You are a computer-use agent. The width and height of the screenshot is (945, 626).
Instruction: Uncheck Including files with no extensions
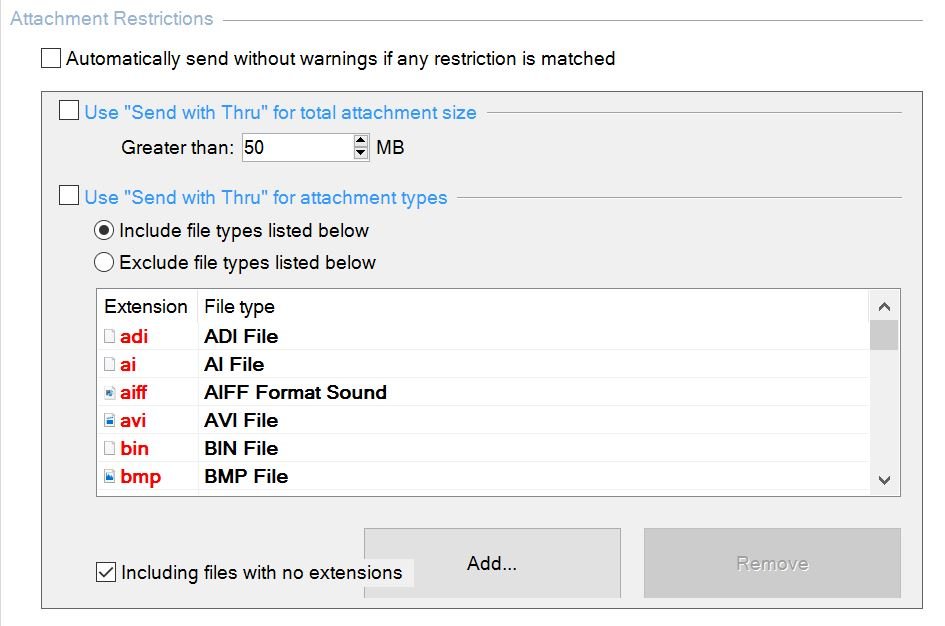coord(105,572)
